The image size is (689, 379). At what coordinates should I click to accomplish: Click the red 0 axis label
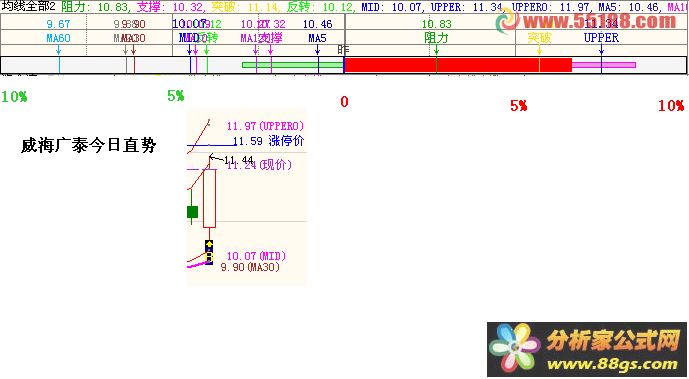tap(344, 102)
